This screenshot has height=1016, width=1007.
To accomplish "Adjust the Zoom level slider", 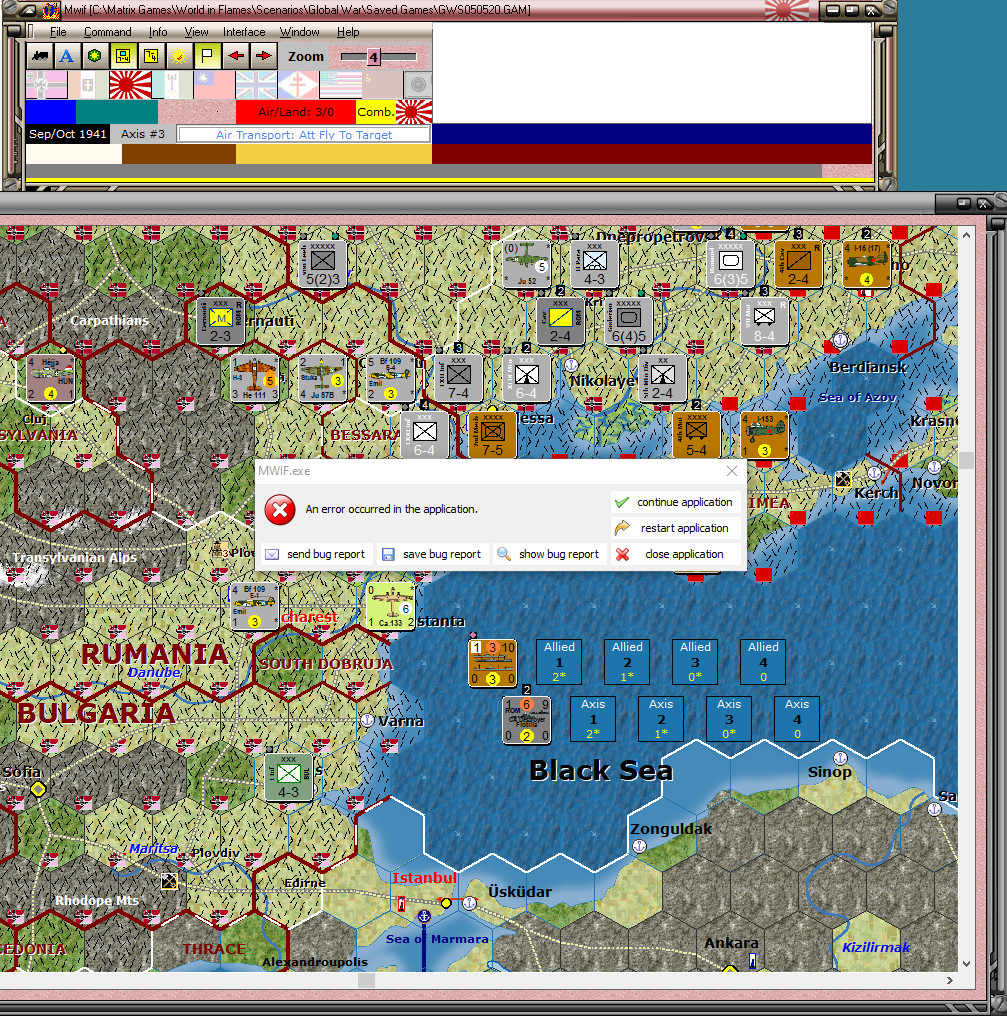I will click(375, 56).
